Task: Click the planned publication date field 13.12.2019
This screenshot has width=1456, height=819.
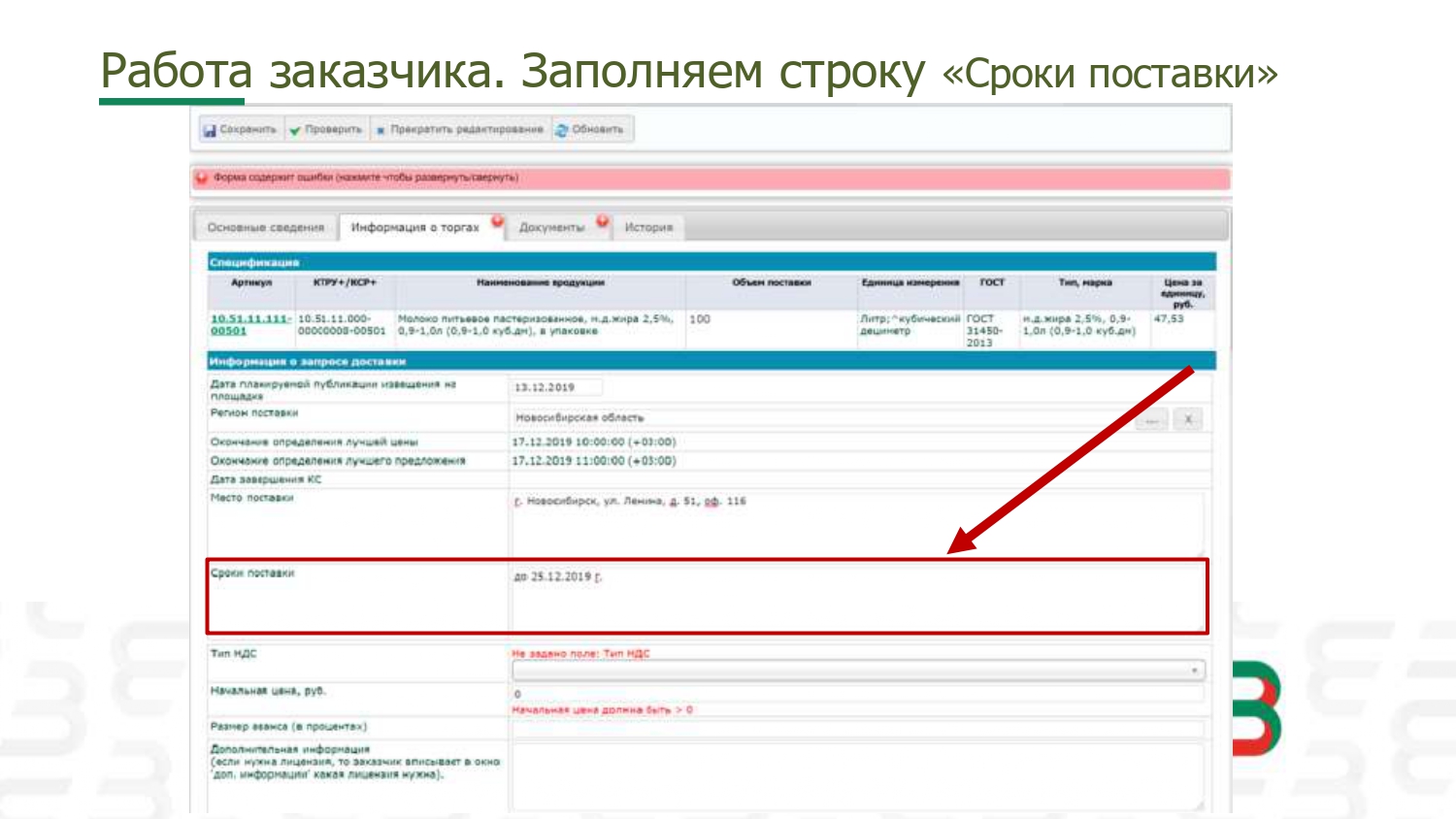Action: tap(555, 387)
